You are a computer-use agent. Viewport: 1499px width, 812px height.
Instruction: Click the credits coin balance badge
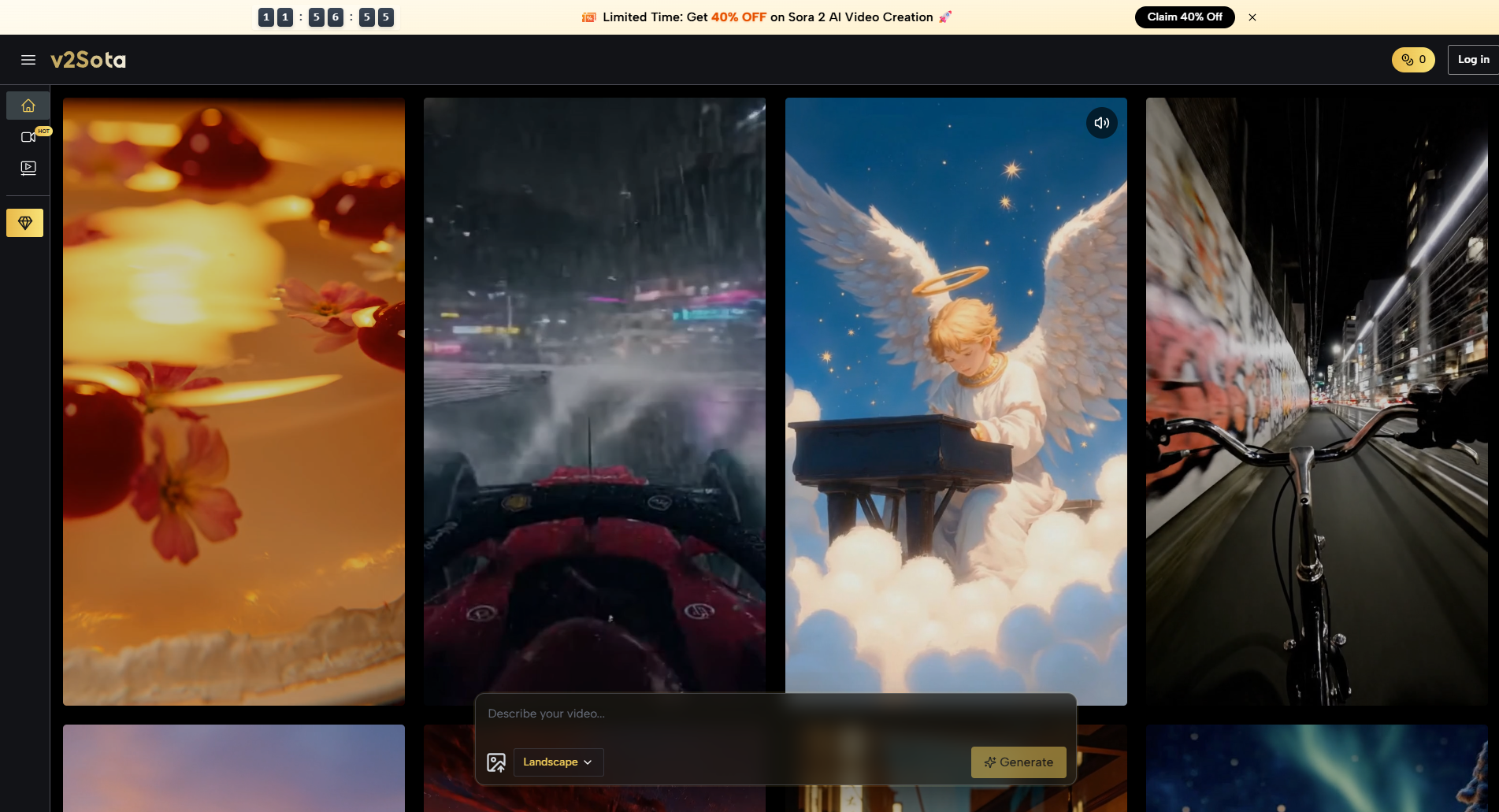[x=1413, y=60]
